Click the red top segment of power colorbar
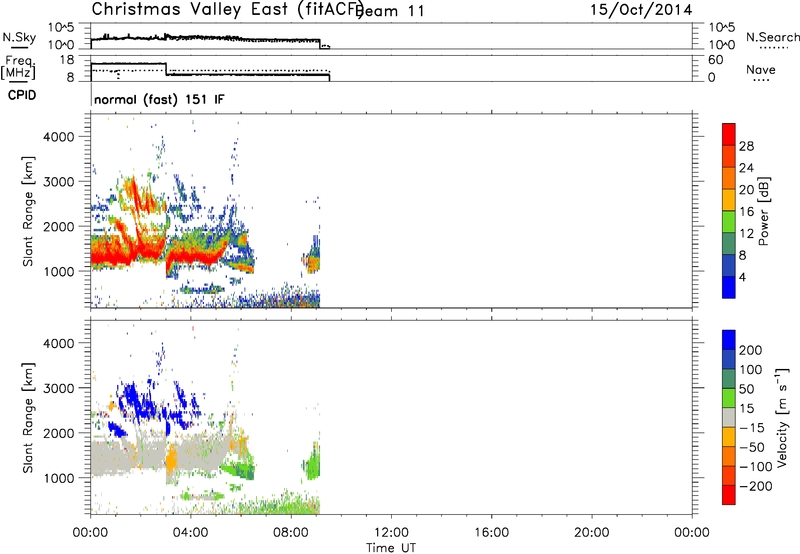This screenshot has width=800, height=554. (x=729, y=134)
